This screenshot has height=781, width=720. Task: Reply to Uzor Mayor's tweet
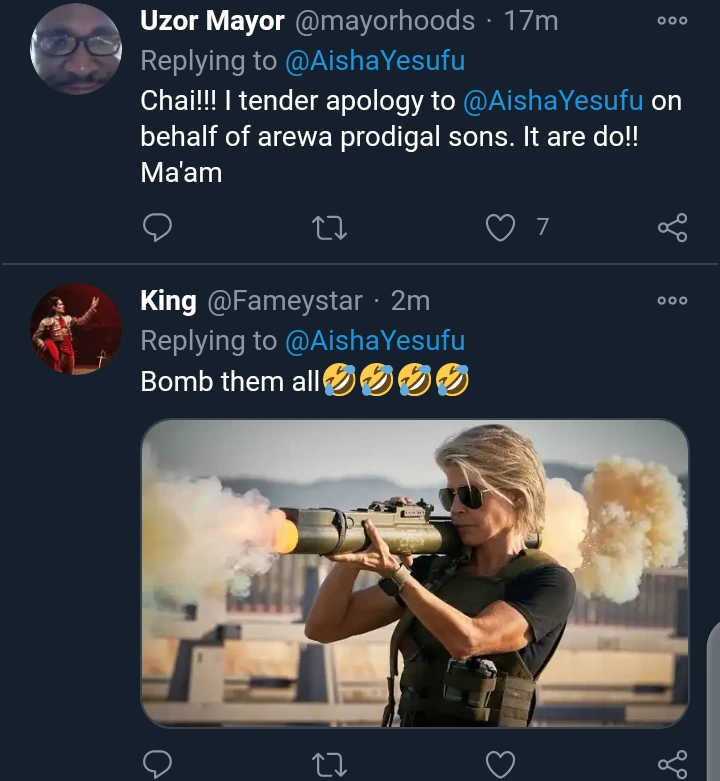tap(157, 228)
